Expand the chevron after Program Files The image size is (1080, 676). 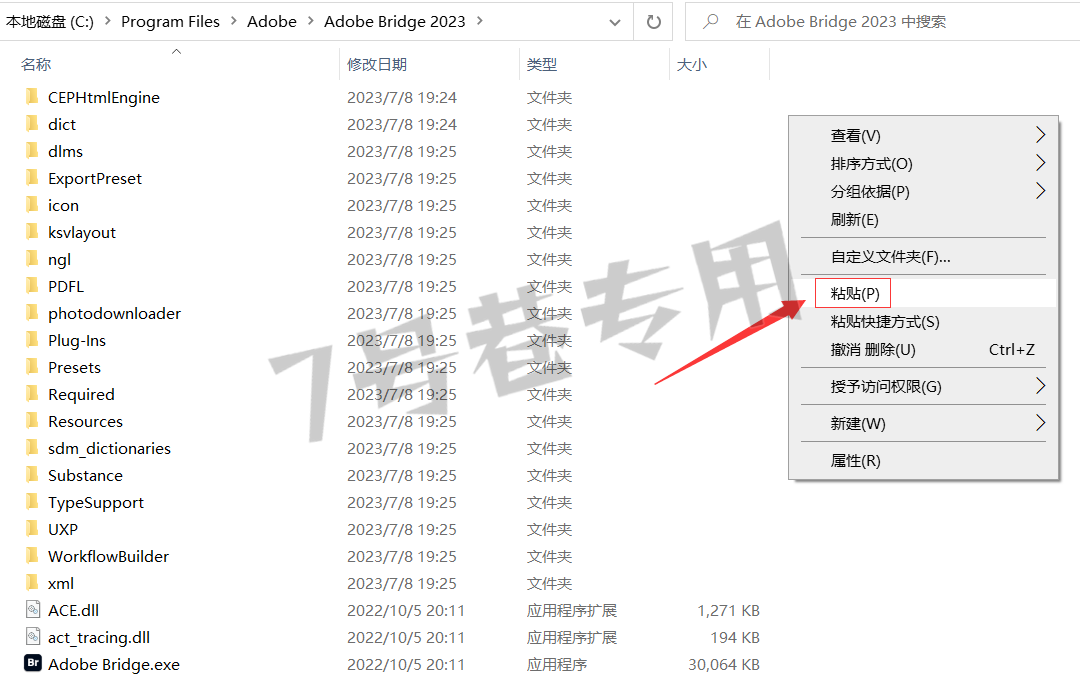click(233, 21)
